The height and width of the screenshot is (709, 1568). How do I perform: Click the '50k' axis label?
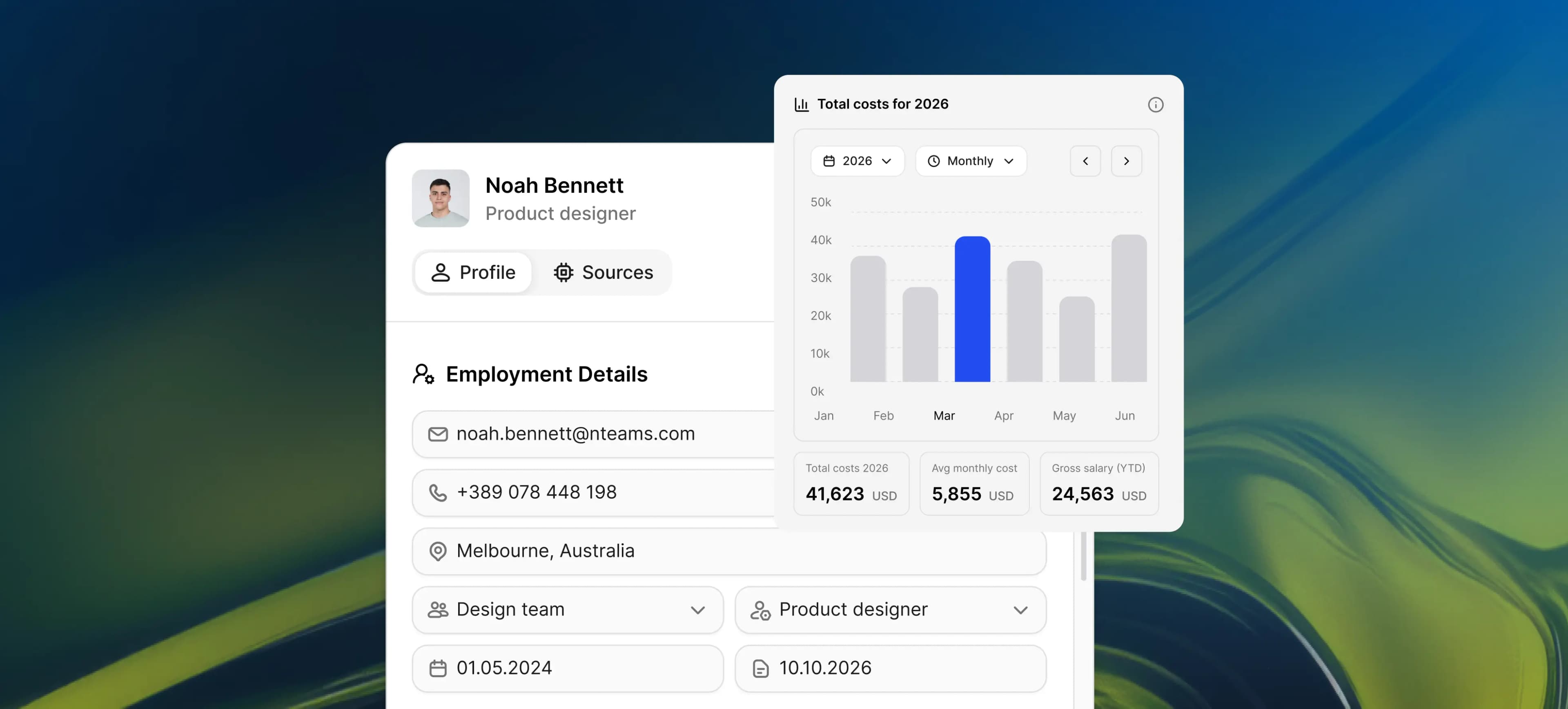click(820, 202)
